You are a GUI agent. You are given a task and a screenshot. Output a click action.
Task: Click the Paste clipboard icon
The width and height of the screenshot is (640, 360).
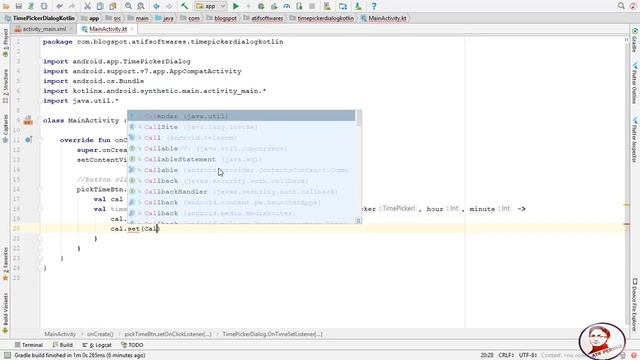coord(113,6)
